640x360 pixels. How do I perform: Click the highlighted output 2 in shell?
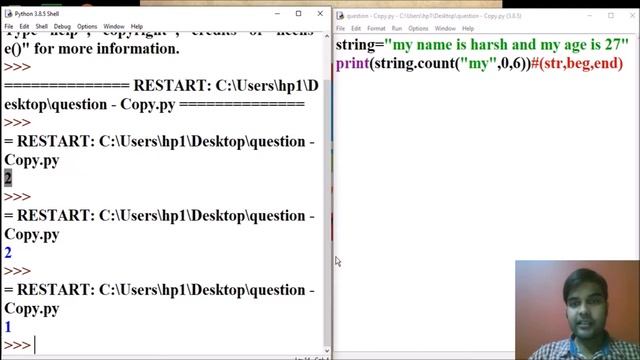pyautogui.click(x=8, y=178)
